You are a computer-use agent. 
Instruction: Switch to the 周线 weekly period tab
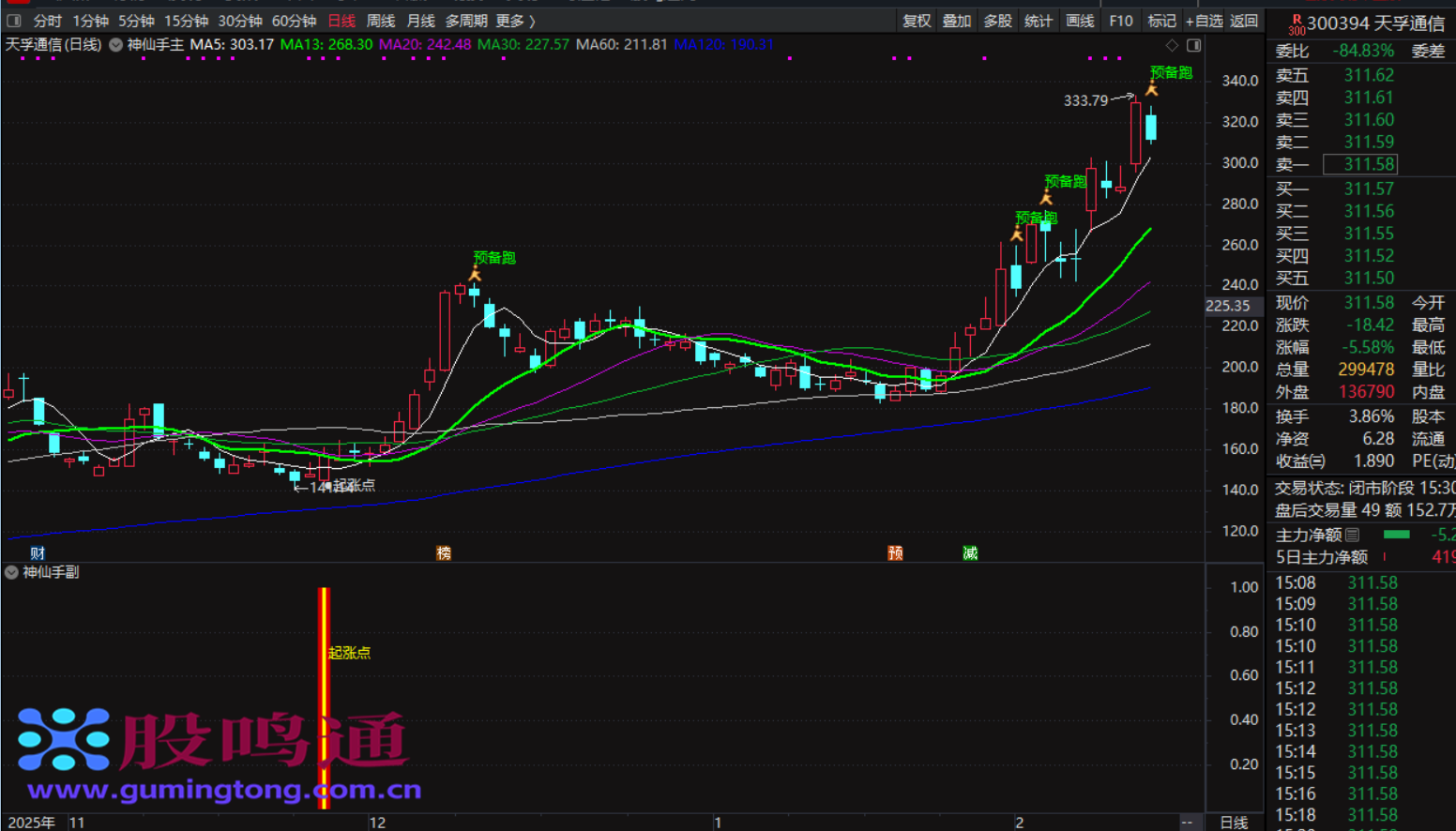pyautogui.click(x=380, y=21)
